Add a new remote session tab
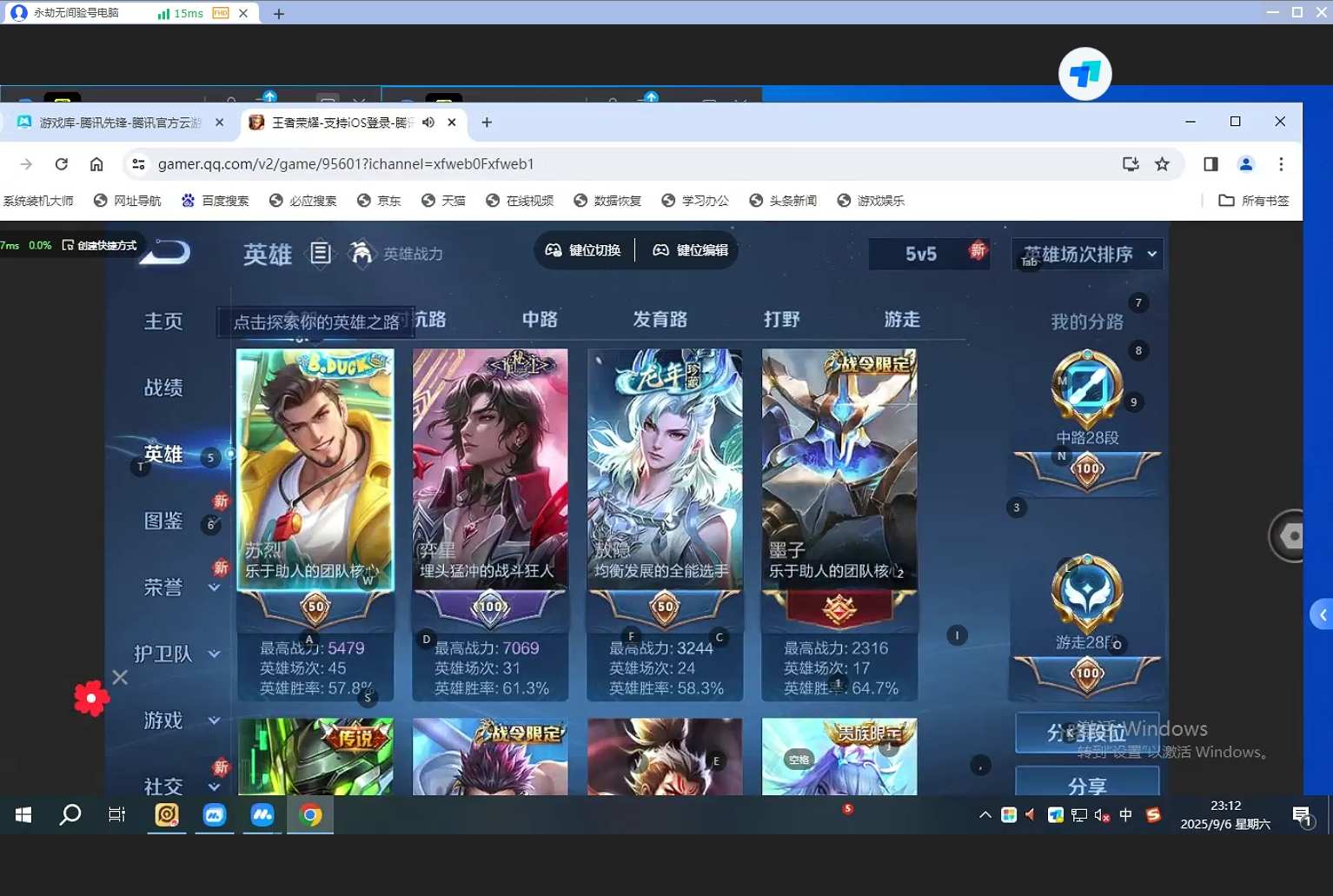This screenshot has height=896, width=1333. [279, 14]
